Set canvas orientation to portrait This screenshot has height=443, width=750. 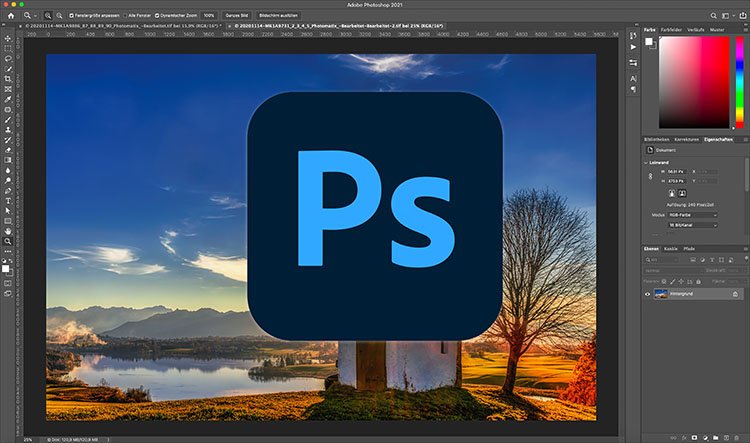click(672, 193)
